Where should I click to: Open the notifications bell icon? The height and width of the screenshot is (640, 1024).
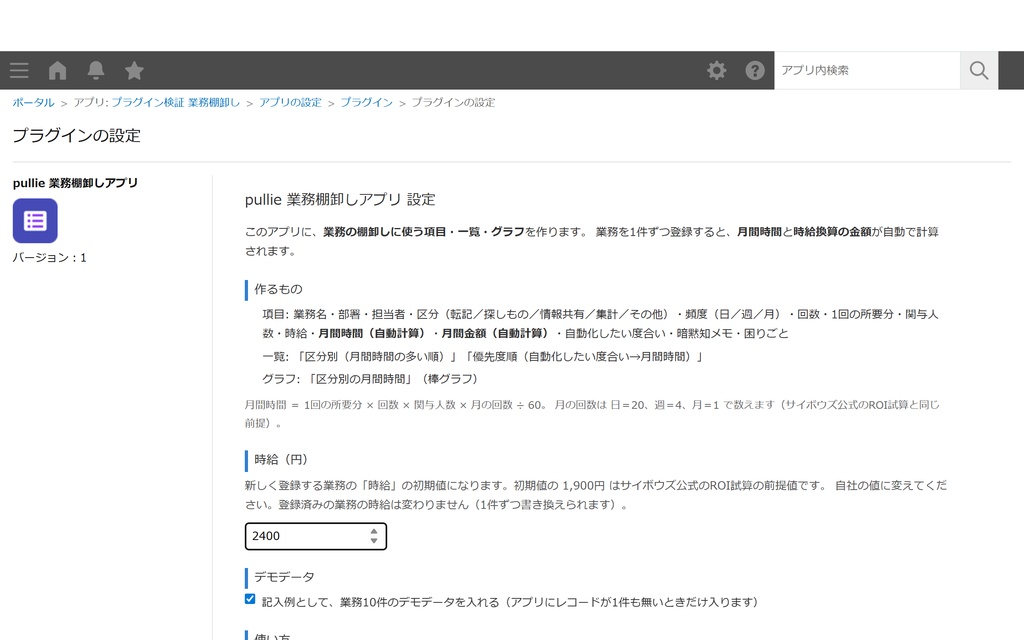coord(96,71)
